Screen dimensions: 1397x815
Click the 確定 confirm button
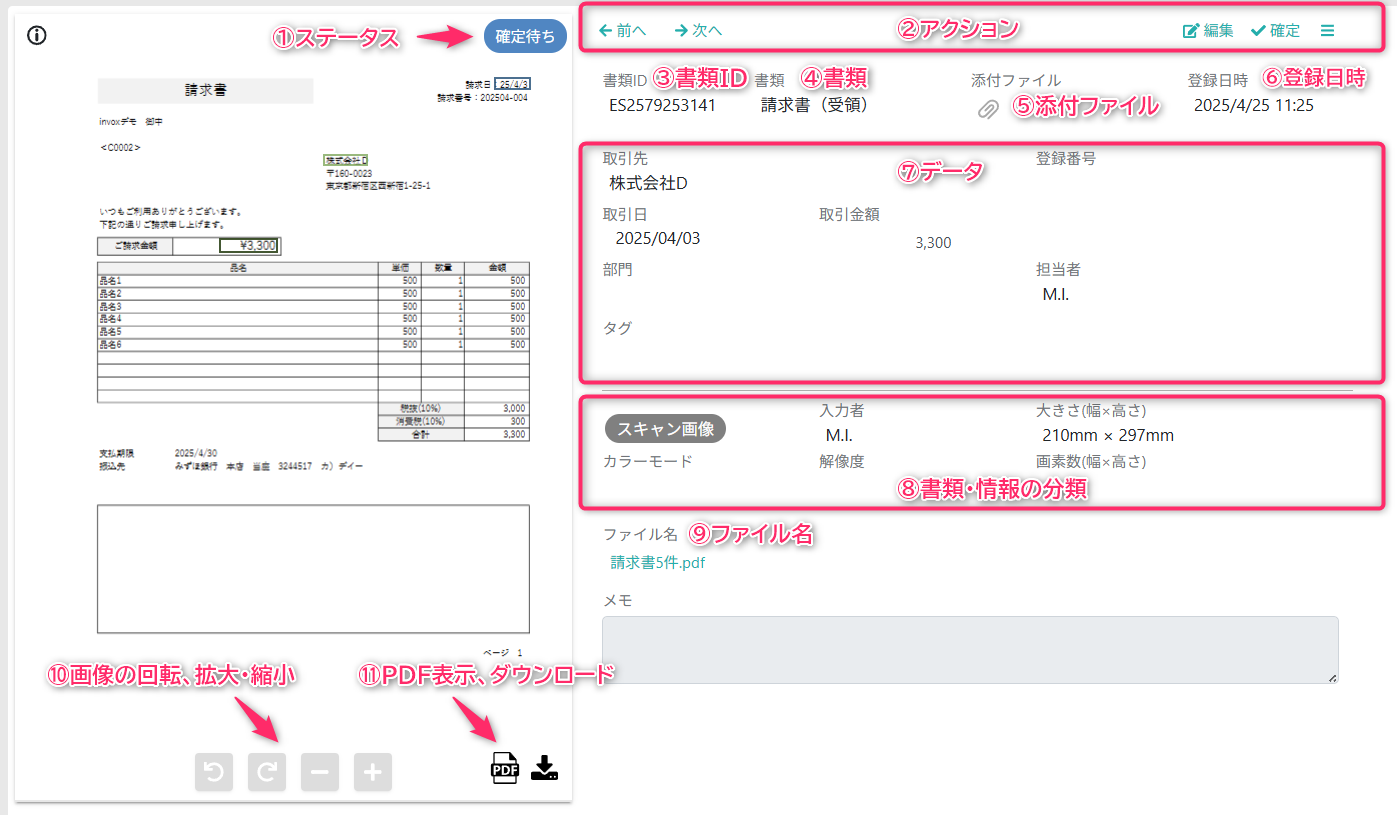(x=1275, y=31)
